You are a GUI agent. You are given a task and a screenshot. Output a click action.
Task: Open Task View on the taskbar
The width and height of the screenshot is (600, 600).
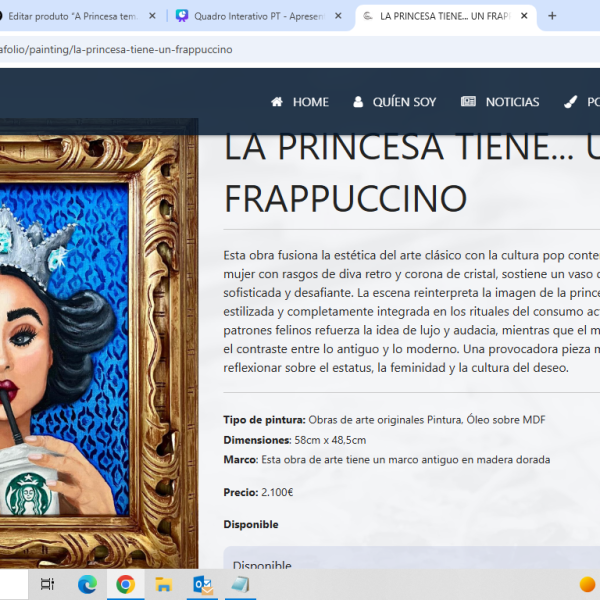47,584
